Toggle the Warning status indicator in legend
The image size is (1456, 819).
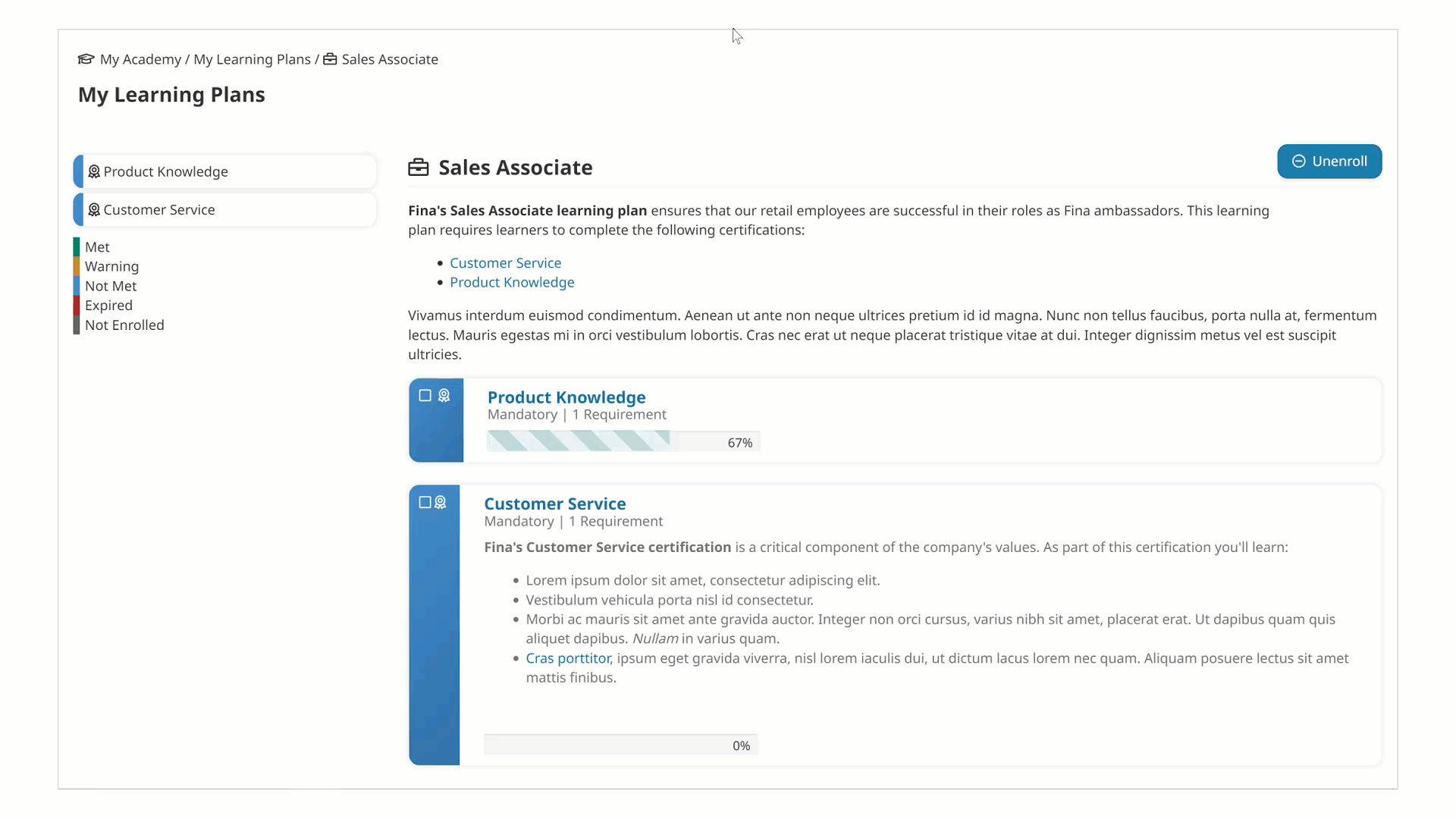point(112,266)
